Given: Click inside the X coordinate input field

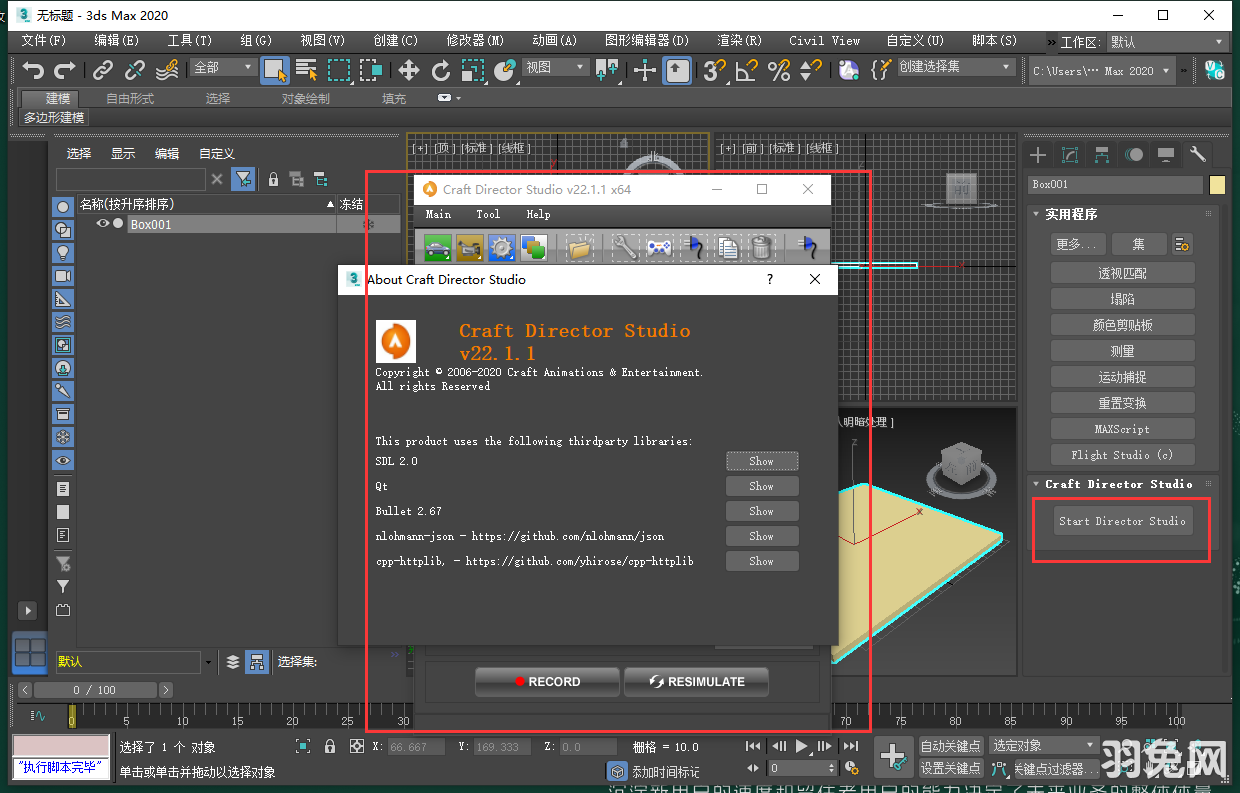Looking at the screenshot, I should pyautogui.click(x=414, y=746).
